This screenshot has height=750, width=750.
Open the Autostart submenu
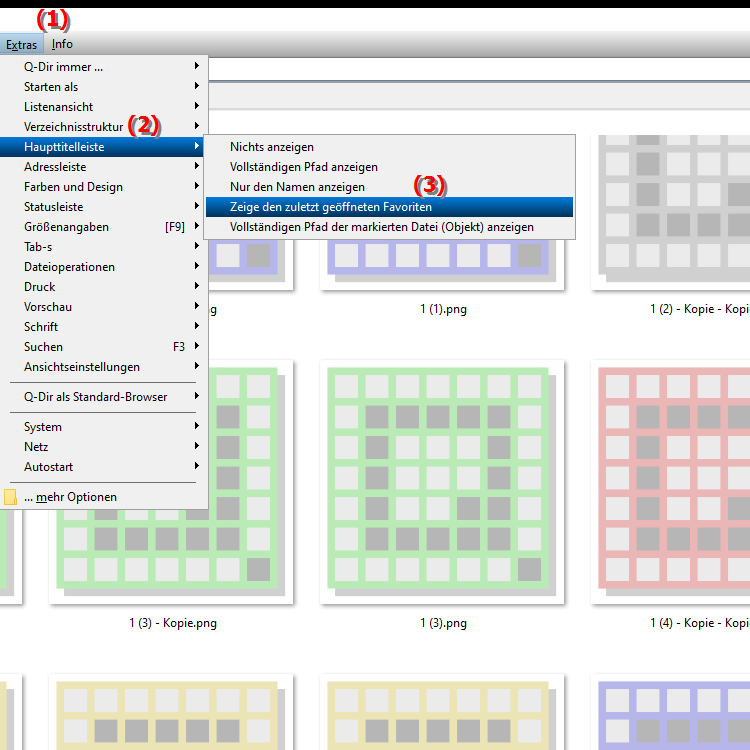(x=104, y=467)
